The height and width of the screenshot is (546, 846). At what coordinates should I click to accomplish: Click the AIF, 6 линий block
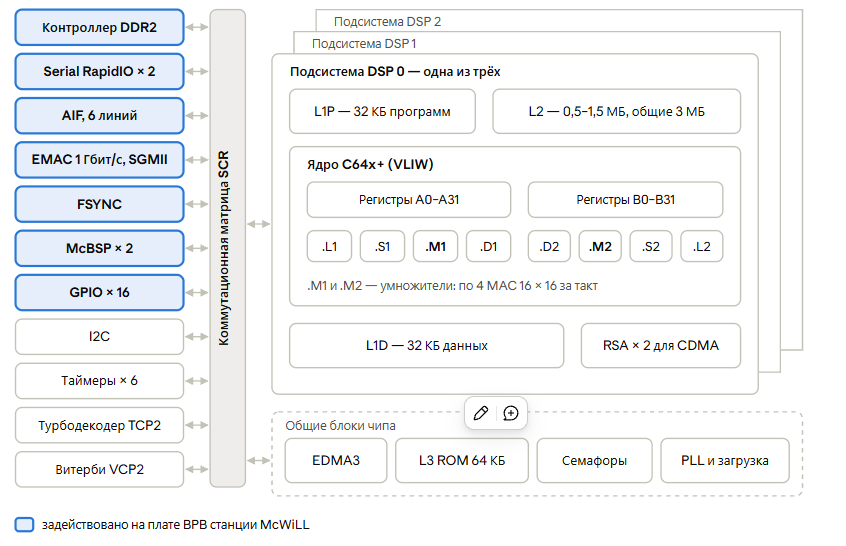(99, 115)
